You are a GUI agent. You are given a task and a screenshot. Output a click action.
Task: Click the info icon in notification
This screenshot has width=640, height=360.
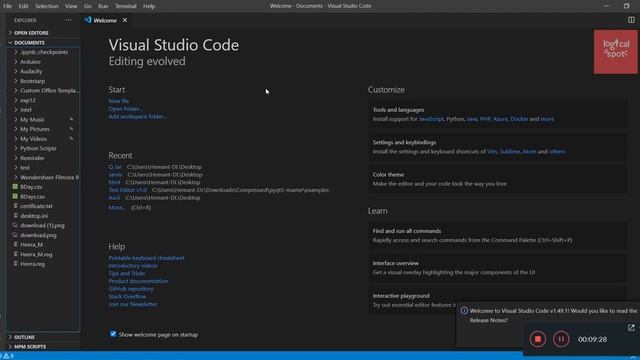point(464,311)
